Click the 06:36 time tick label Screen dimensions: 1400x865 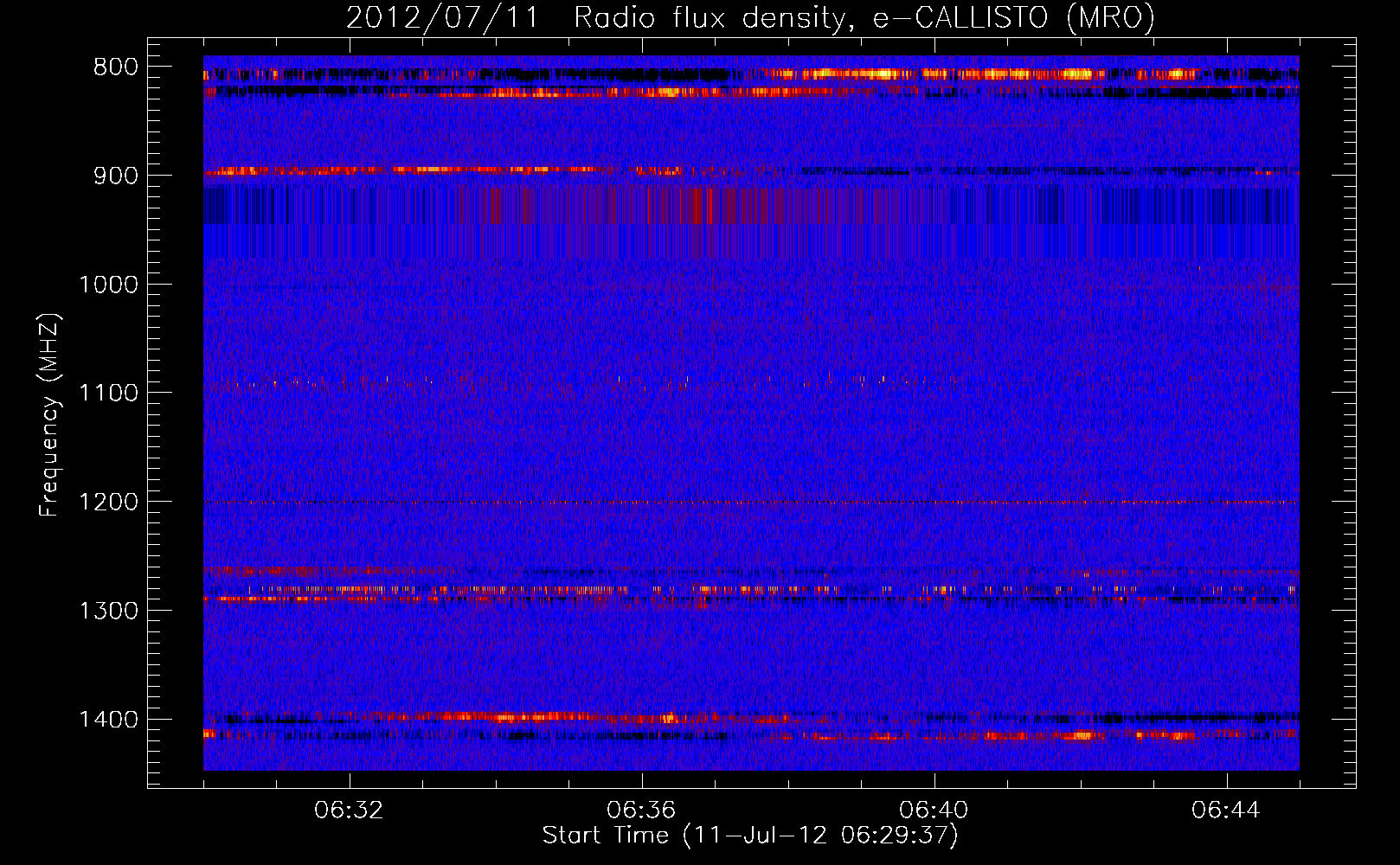coord(641,811)
